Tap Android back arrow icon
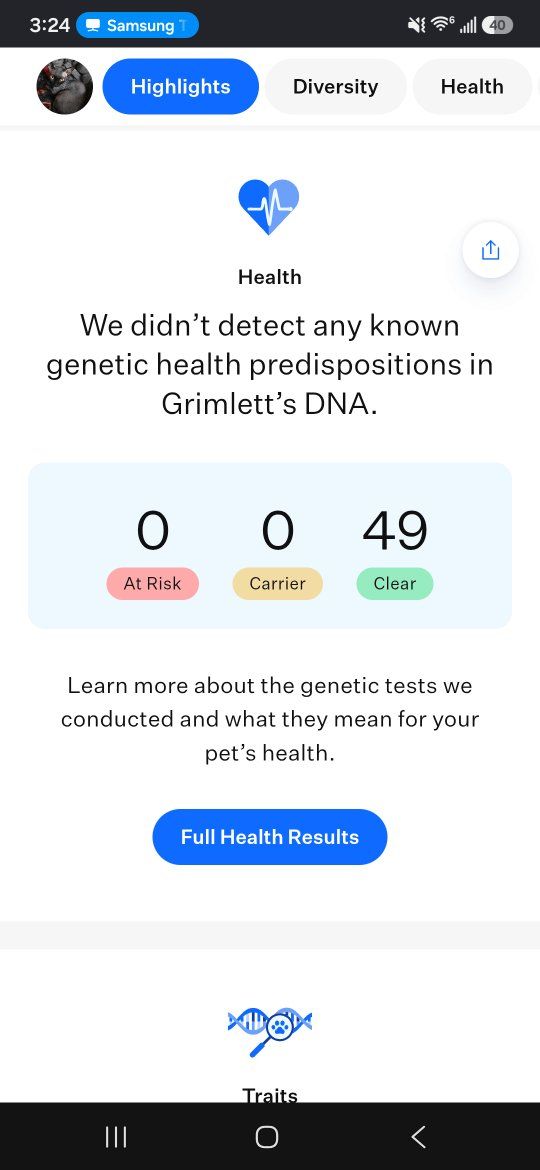540x1170 pixels. click(x=418, y=1136)
